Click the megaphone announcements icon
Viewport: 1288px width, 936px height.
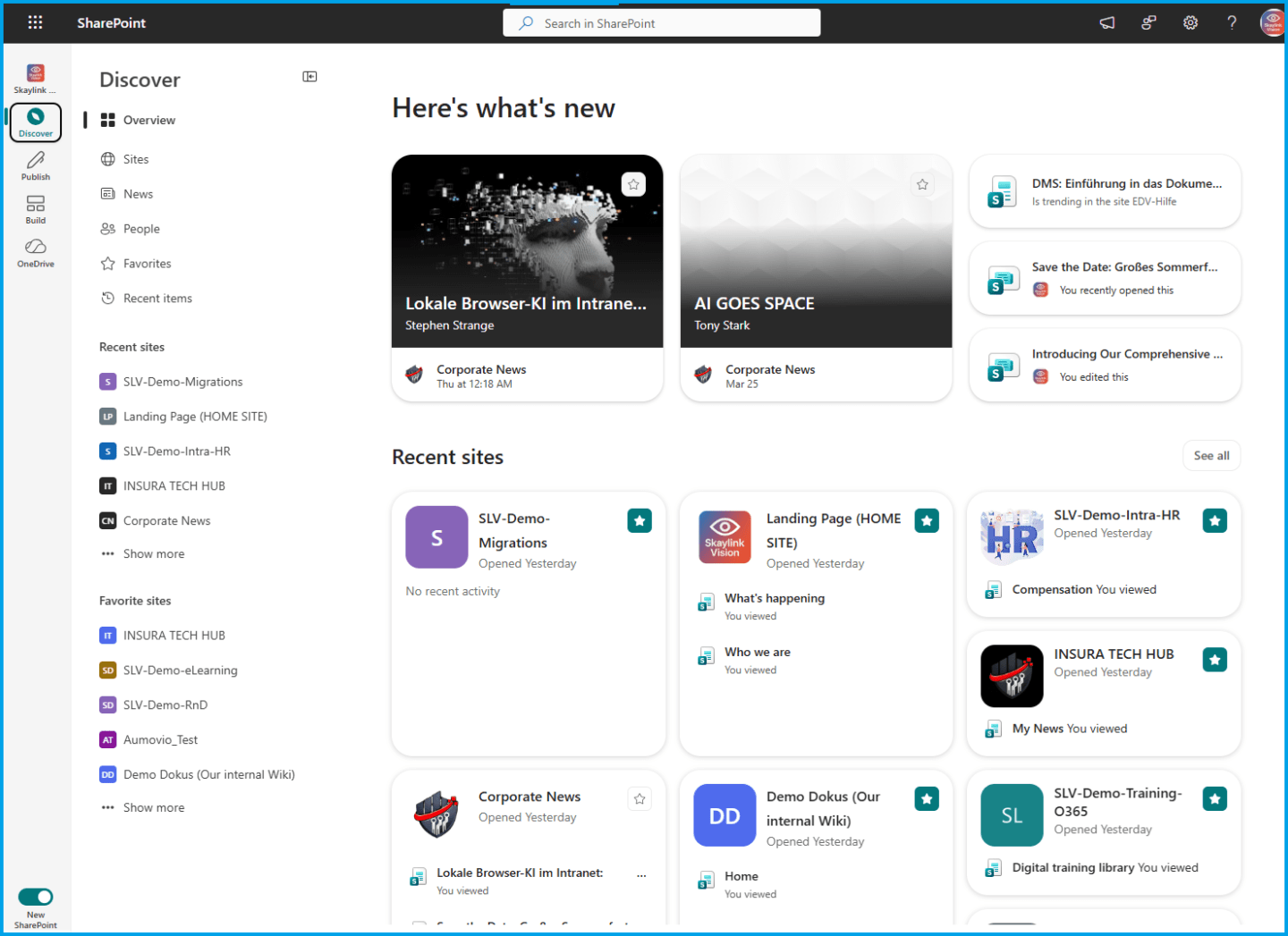(1107, 23)
